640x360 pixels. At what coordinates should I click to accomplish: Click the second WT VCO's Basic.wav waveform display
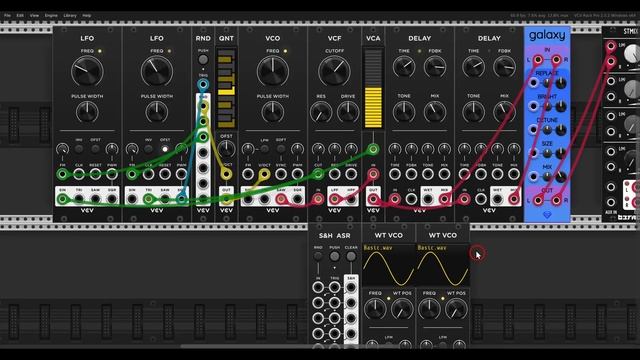pos(443,265)
